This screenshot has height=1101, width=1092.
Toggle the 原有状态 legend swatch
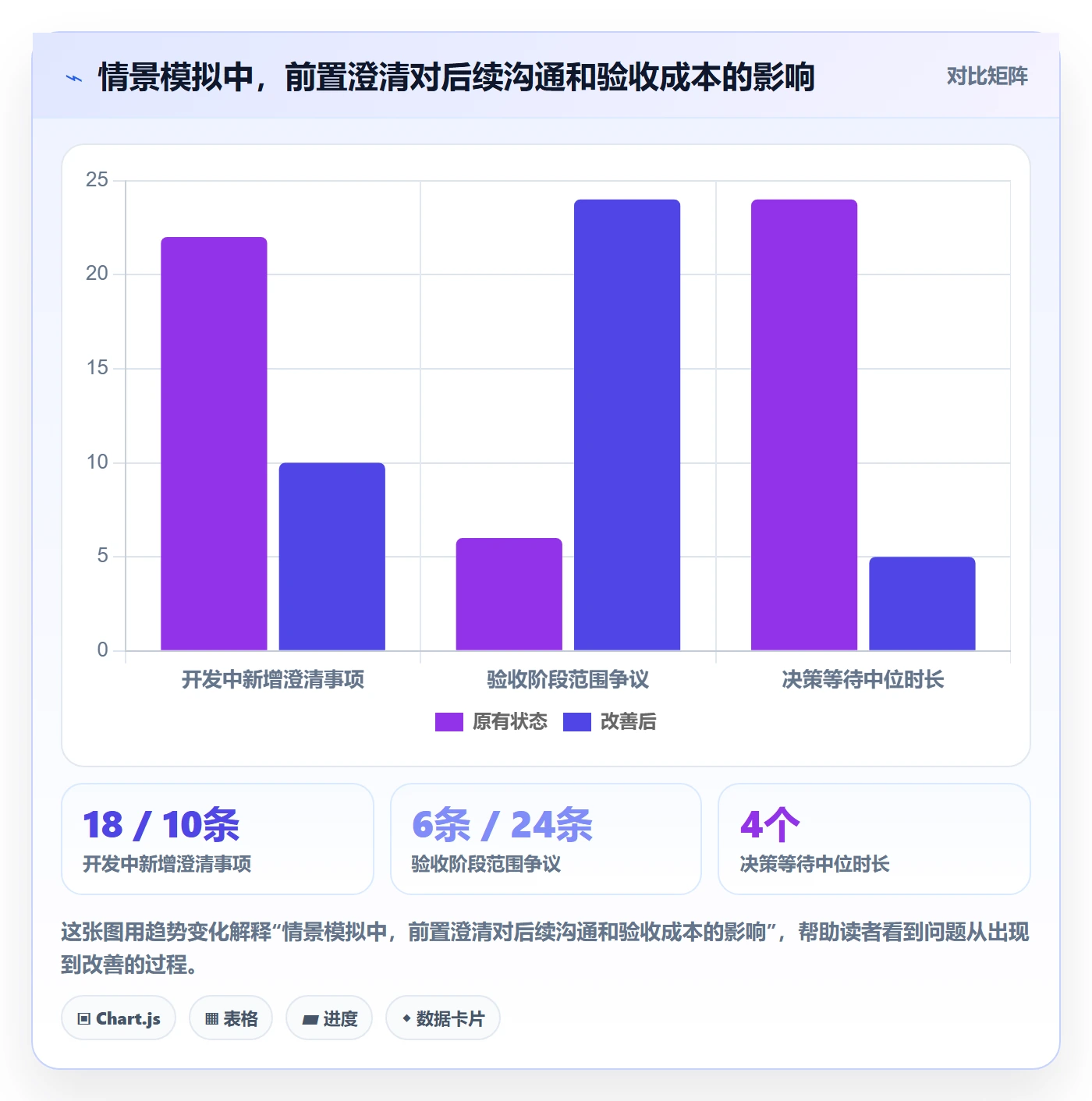point(448,722)
